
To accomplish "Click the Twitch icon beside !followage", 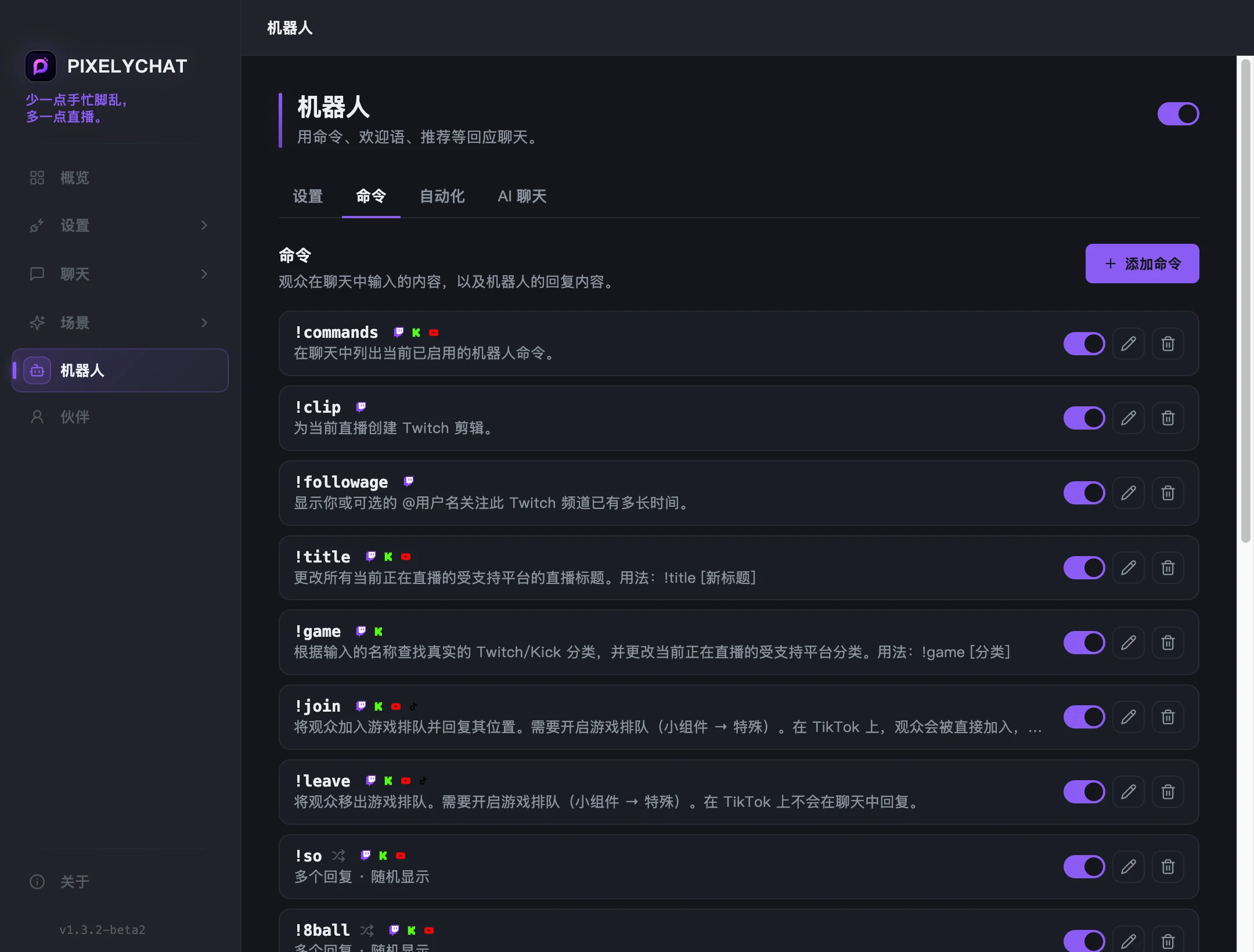I will [409, 481].
